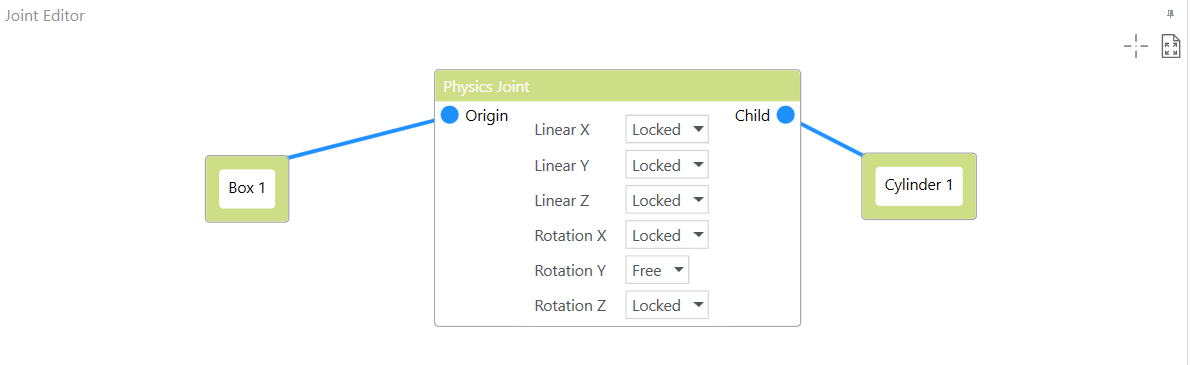
Task: Open the Linear X dropdown
Action: [x=666, y=129]
